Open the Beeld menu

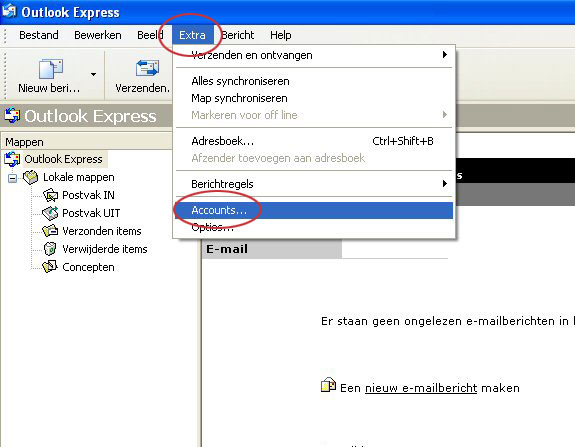[x=150, y=35]
